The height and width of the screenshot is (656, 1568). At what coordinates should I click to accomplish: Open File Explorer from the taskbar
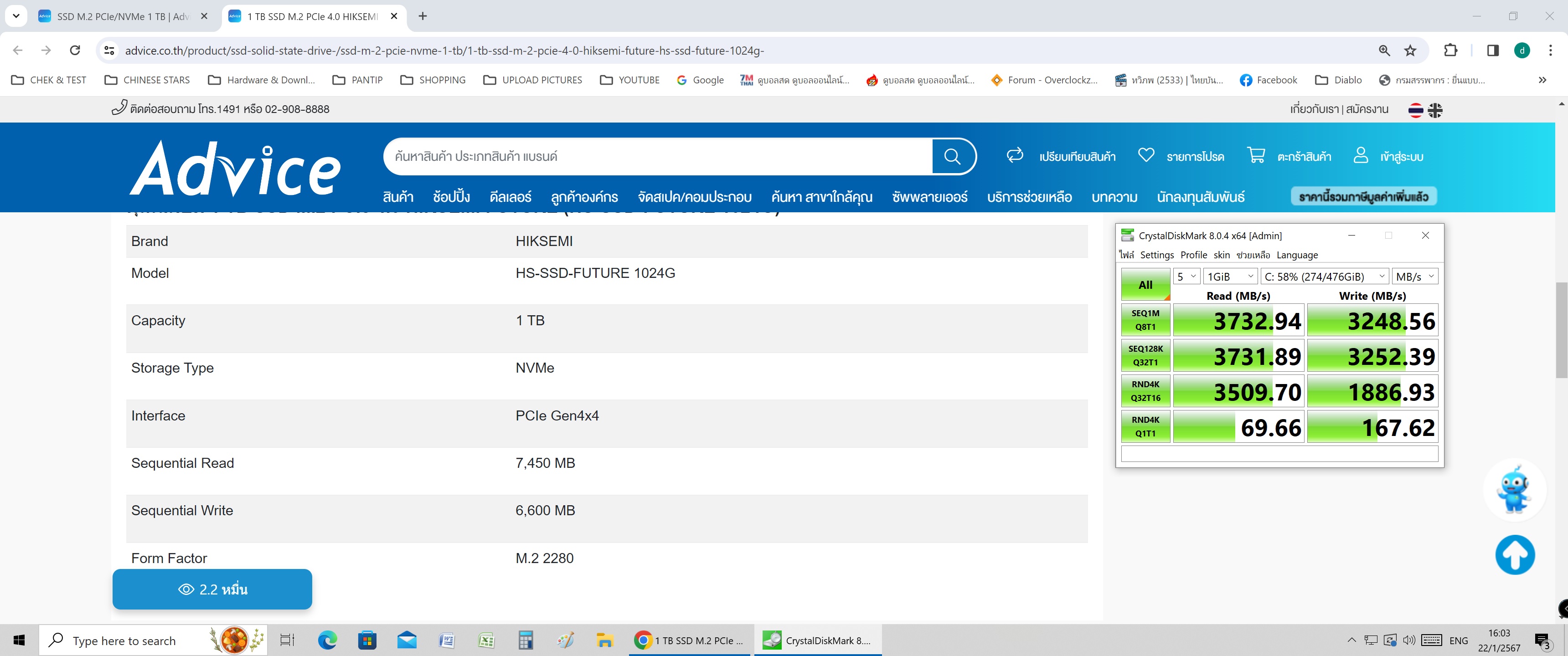604,640
